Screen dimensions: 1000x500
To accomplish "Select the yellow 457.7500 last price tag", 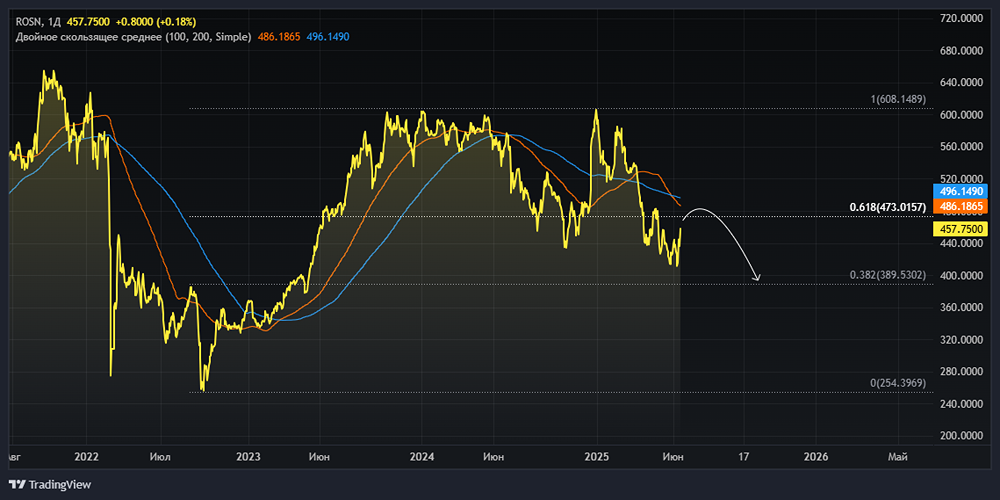I will pyautogui.click(x=959, y=229).
